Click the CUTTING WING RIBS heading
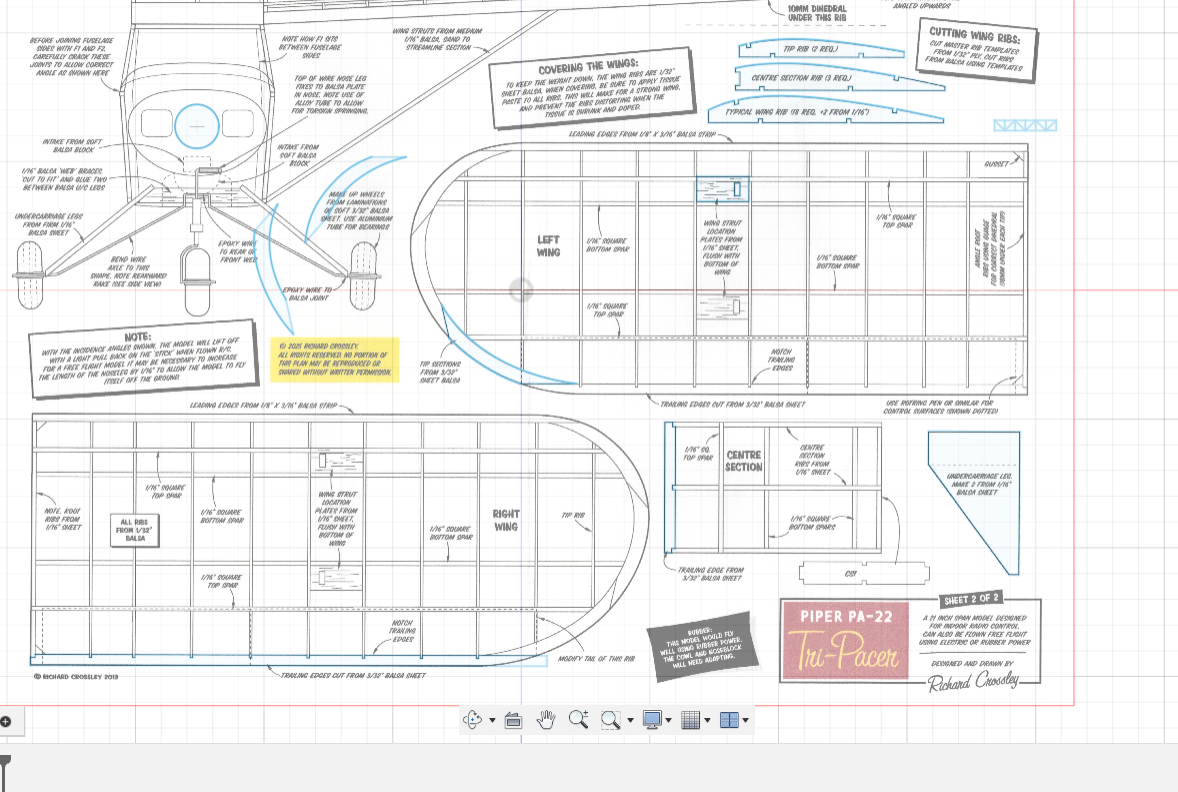This screenshot has height=792, width=1178. (974, 35)
